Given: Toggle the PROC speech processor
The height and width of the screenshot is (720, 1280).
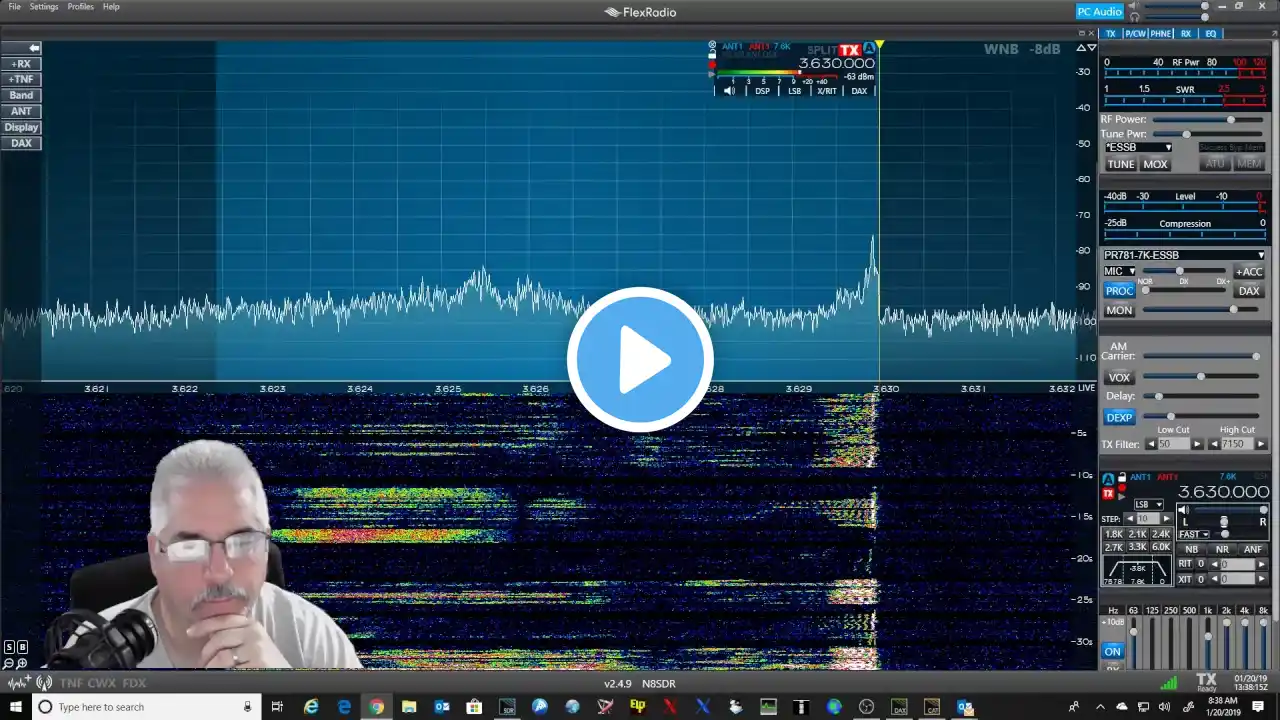Looking at the screenshot, I should [1119, 291].
